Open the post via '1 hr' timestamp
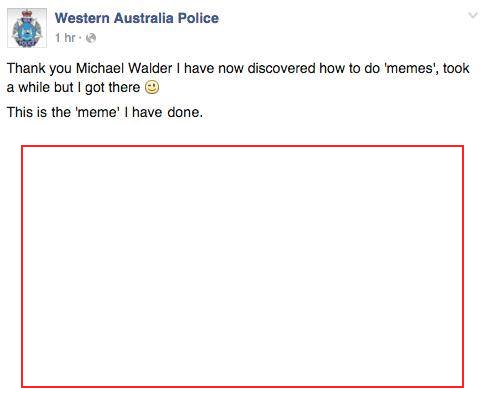The height and width of the screenshot is (401, 485). coord(65,38)
